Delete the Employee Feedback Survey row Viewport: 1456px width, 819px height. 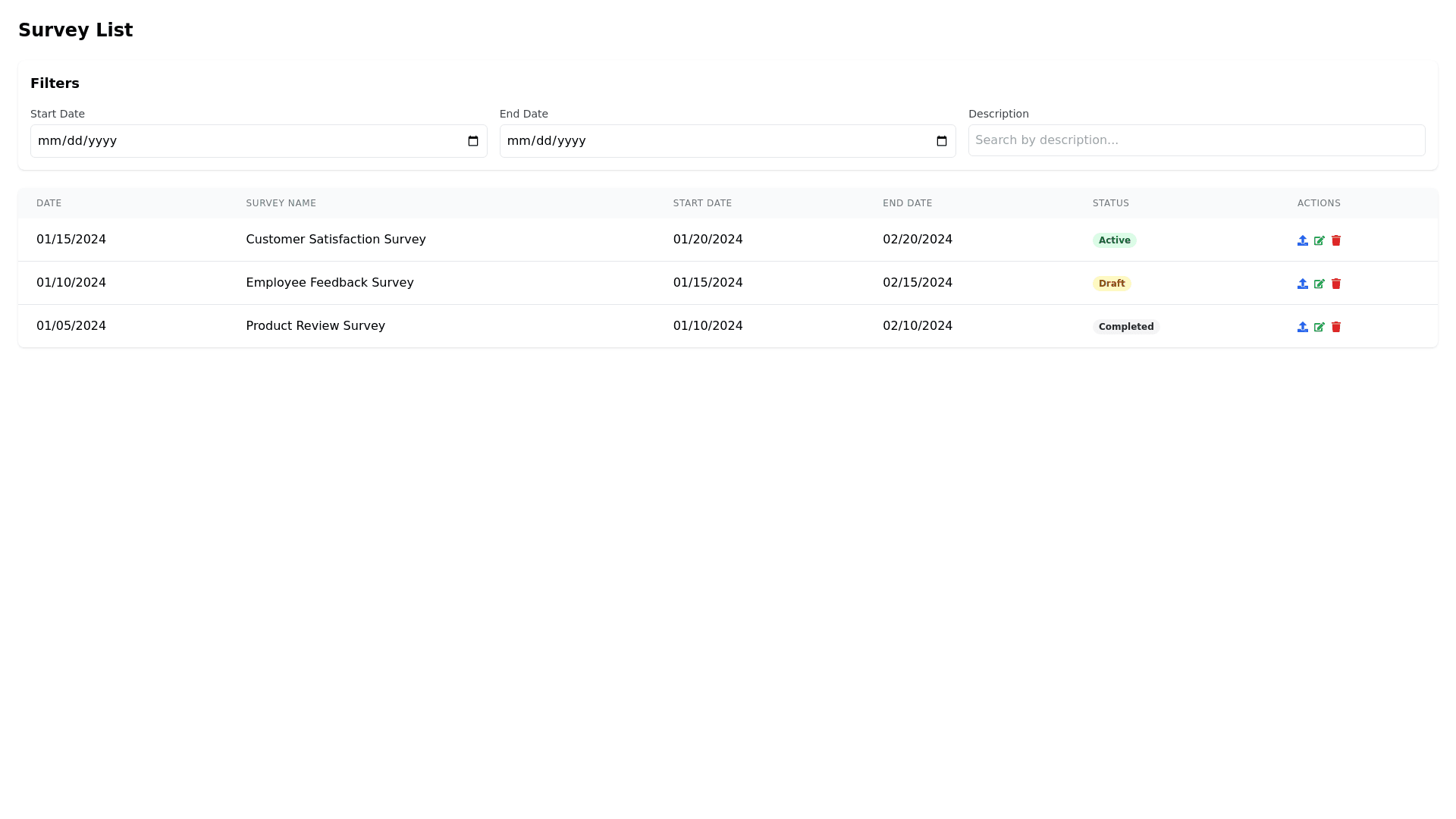1335,284
